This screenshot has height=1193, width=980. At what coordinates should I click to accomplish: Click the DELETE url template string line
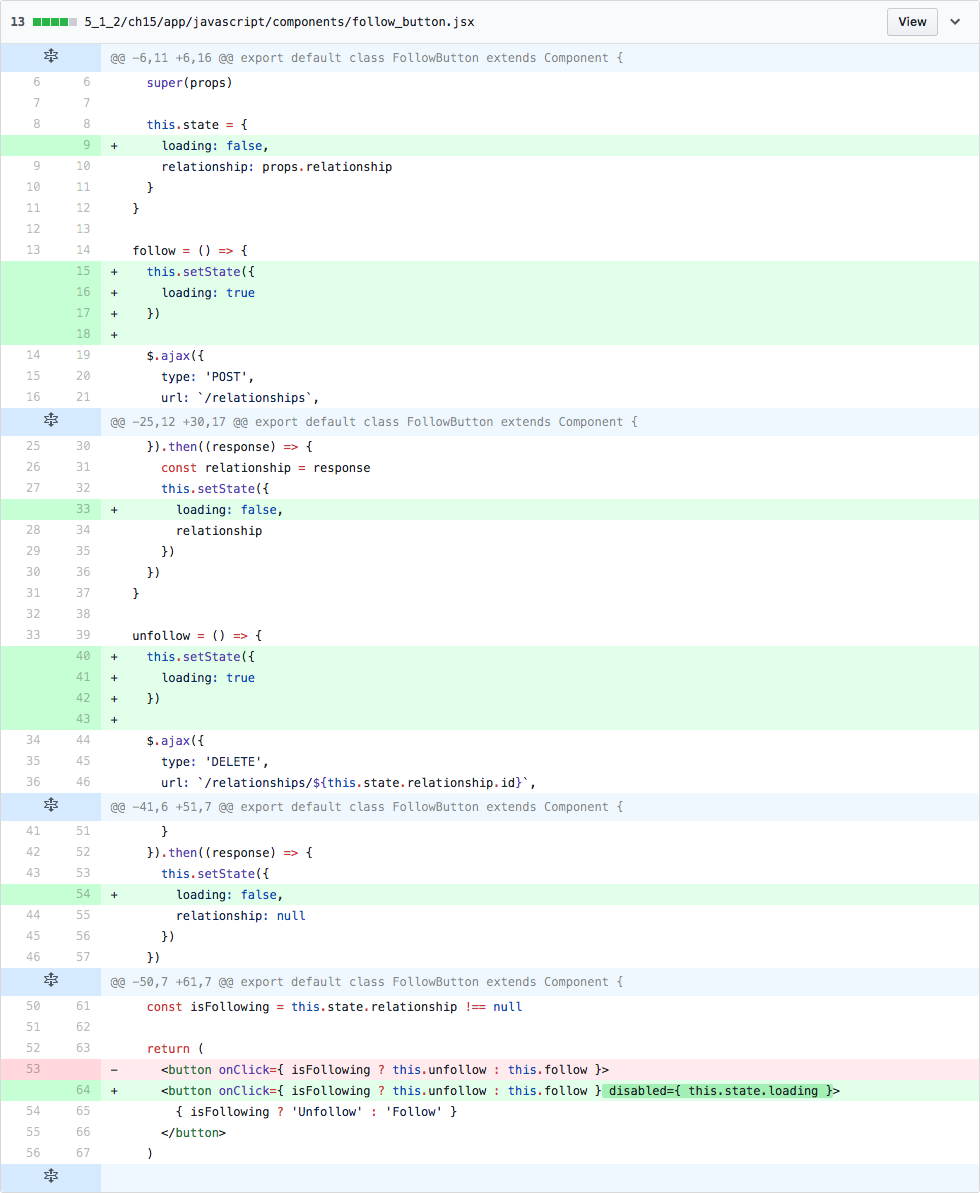[x=348, y=783]
